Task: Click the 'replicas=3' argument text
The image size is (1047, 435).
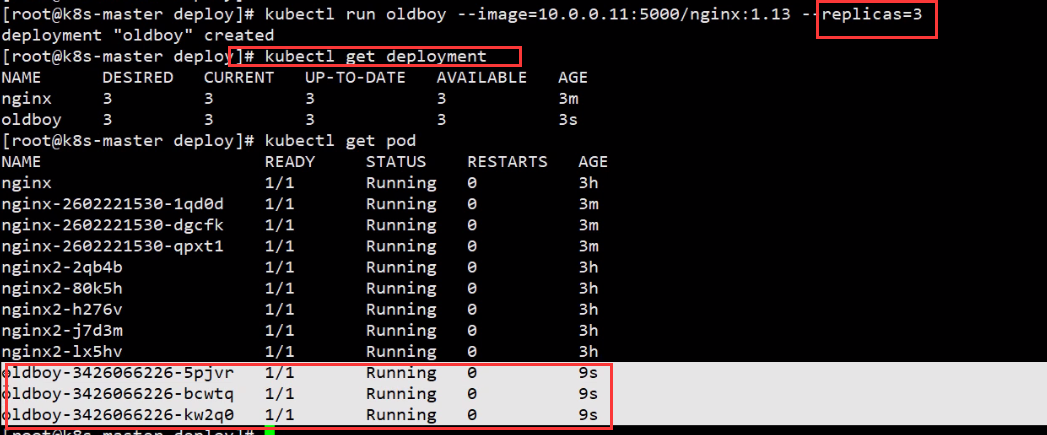Action: tap(871, 14)
